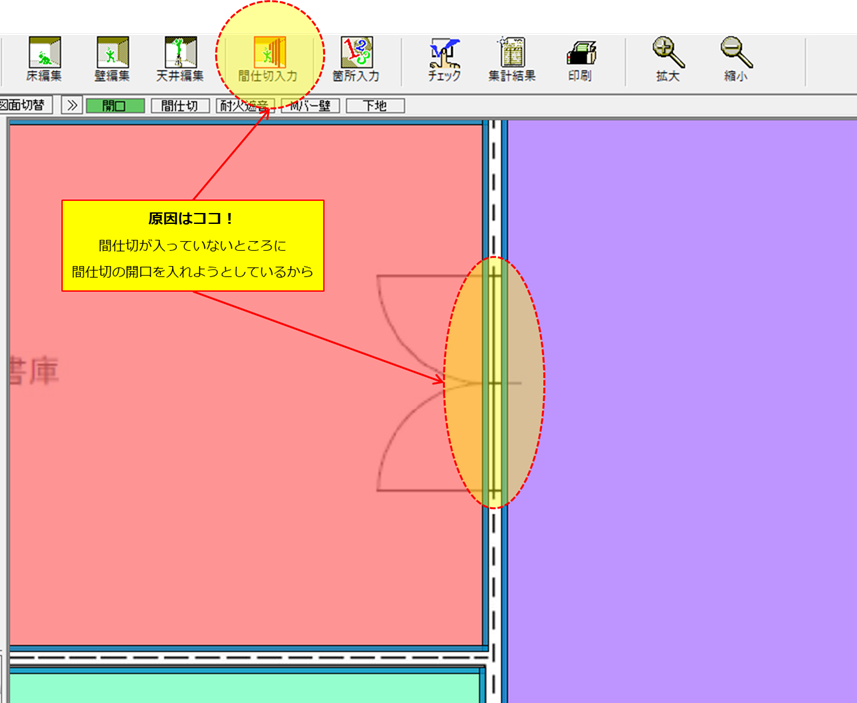Select the 耐火遮音 fire/sound mode button

pyautogui.click(x=245, y=105)
